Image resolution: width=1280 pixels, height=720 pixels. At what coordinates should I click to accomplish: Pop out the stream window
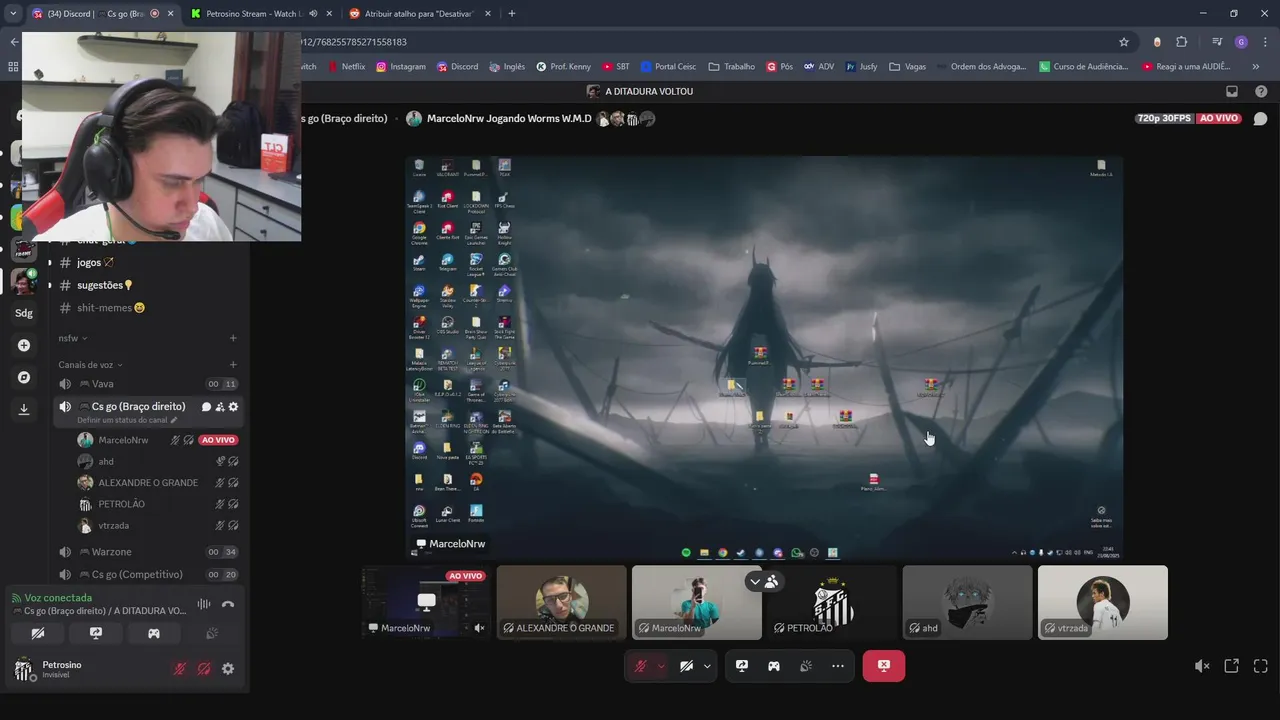[x=1232, y=666]
